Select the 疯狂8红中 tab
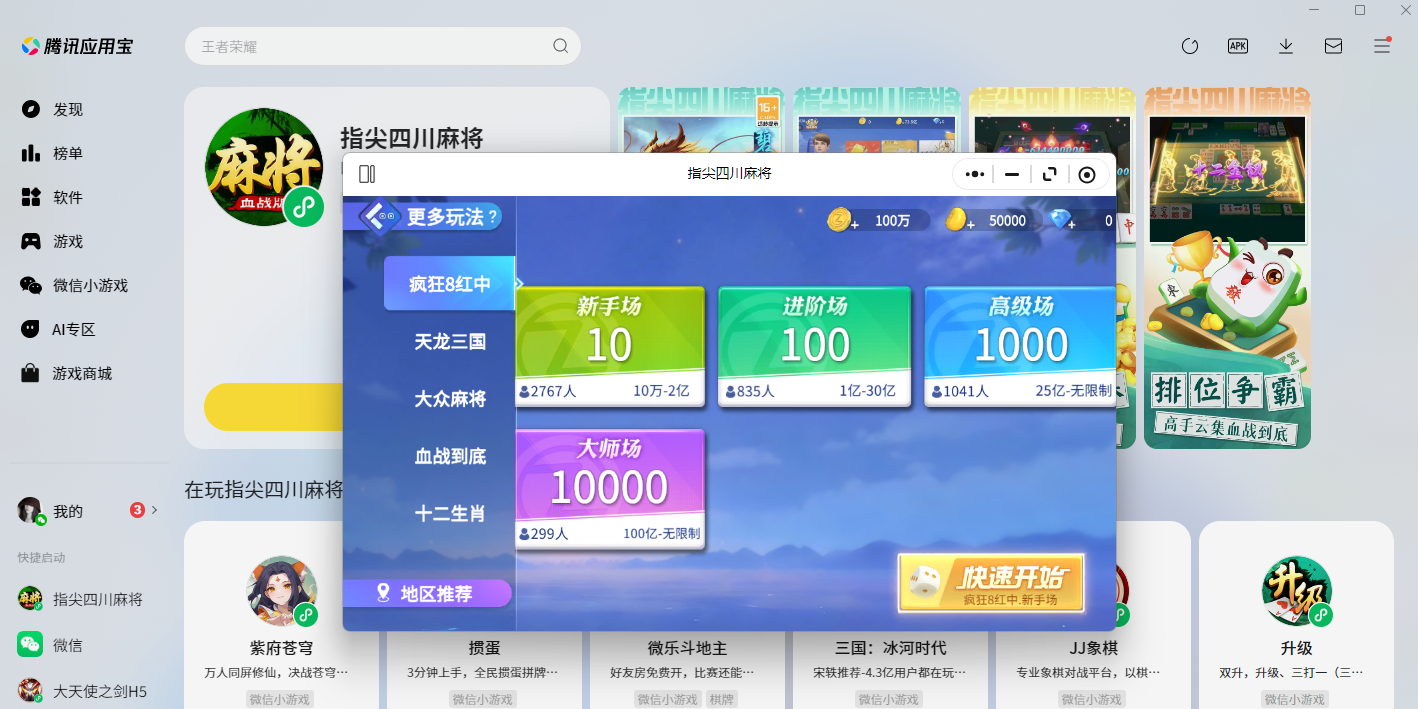Image resolution: width=1418 pixels, height=709 pixels. pos(449,283)
